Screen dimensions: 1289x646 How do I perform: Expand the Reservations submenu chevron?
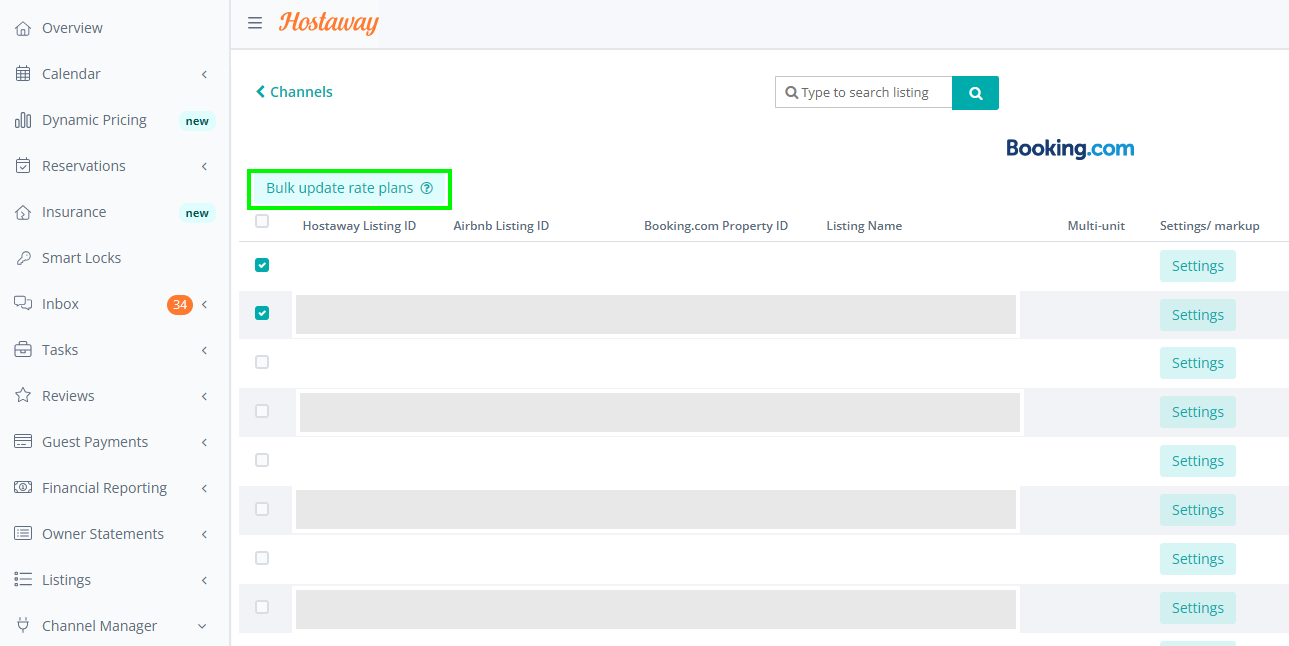pos(204,166)
